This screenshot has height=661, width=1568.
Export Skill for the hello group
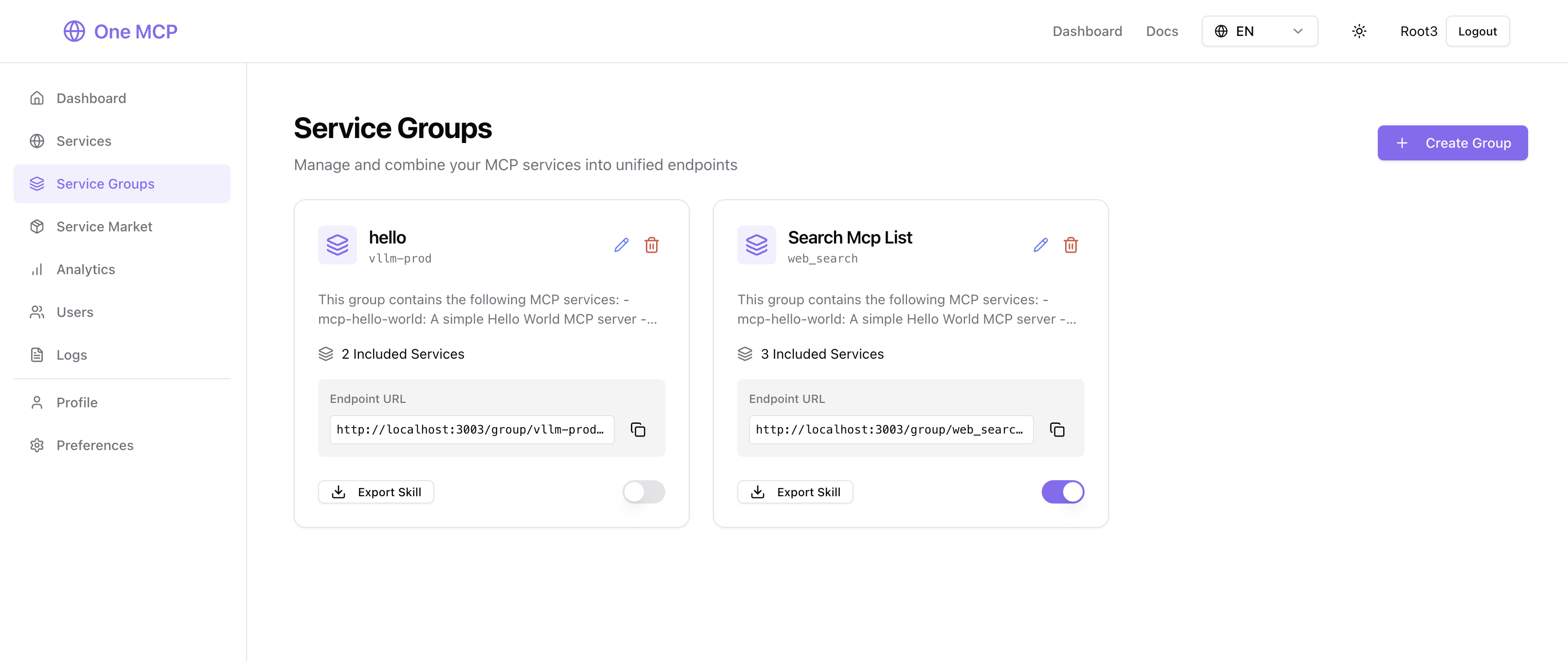(x=375, y=492)
